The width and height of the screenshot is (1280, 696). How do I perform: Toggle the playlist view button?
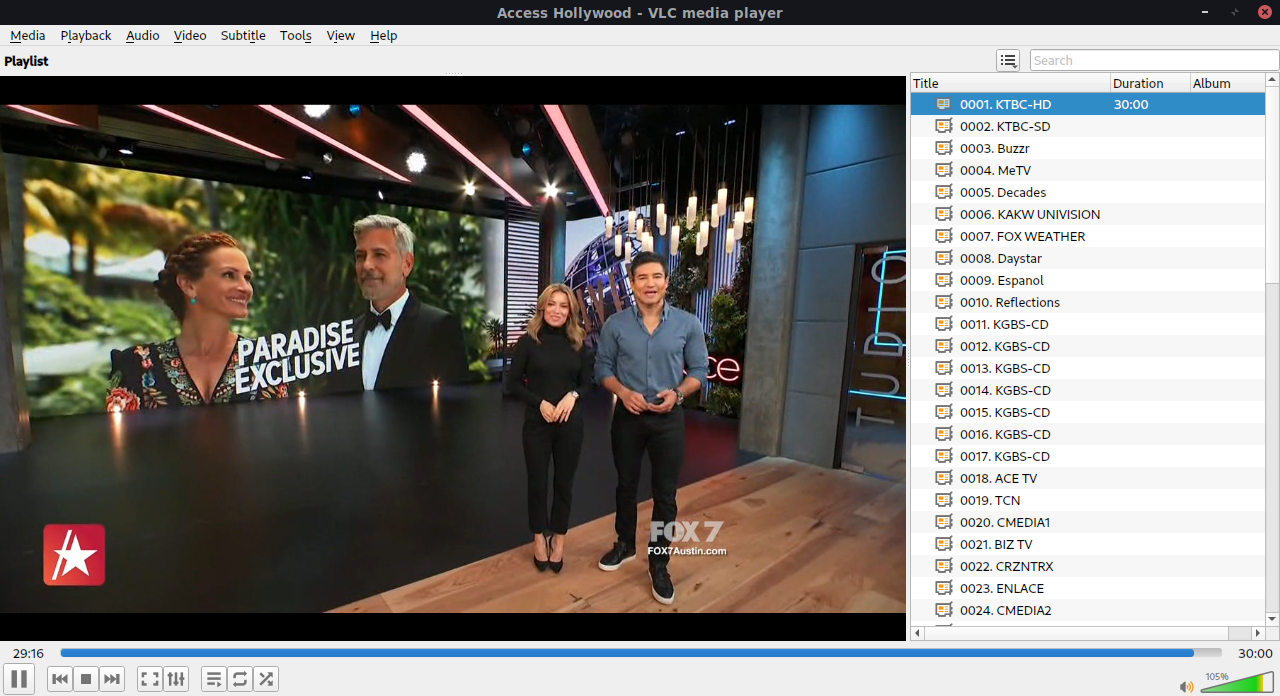pyautogui.click(x=214, y=679)
